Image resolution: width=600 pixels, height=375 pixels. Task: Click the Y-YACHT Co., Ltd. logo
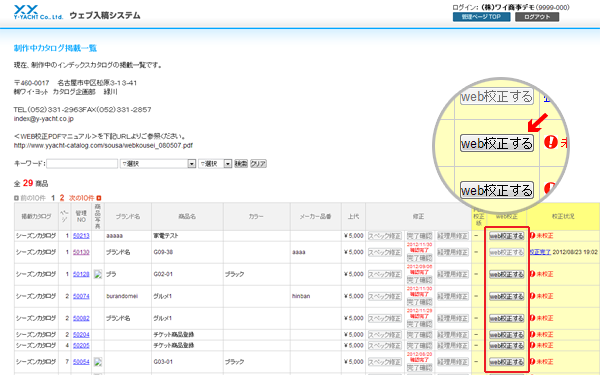click(38, 12)
